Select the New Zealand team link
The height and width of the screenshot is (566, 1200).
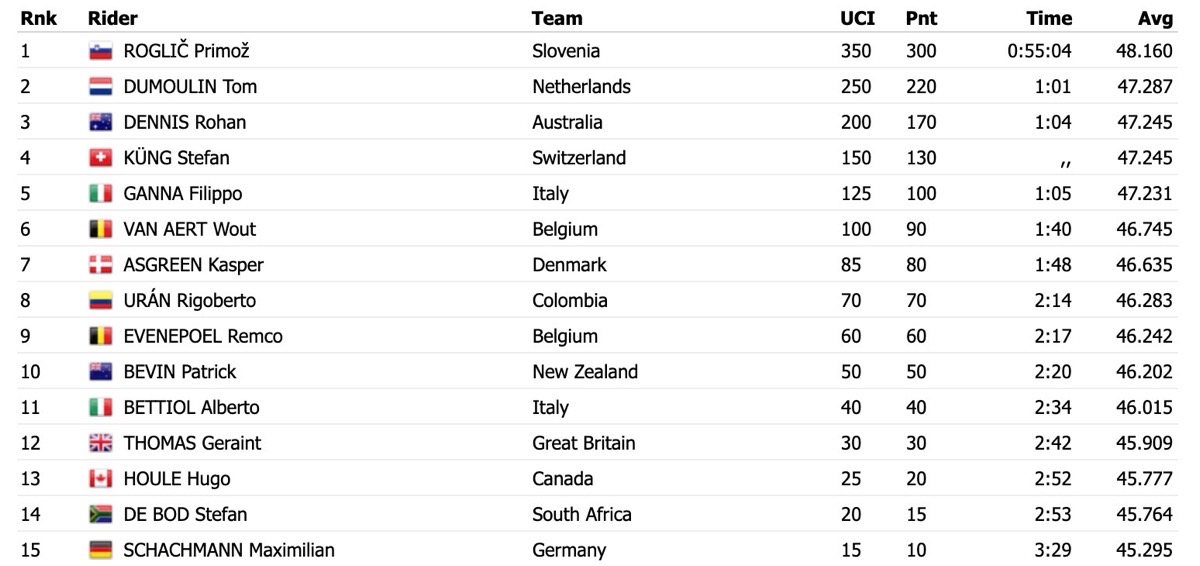(x=585, y=372)
